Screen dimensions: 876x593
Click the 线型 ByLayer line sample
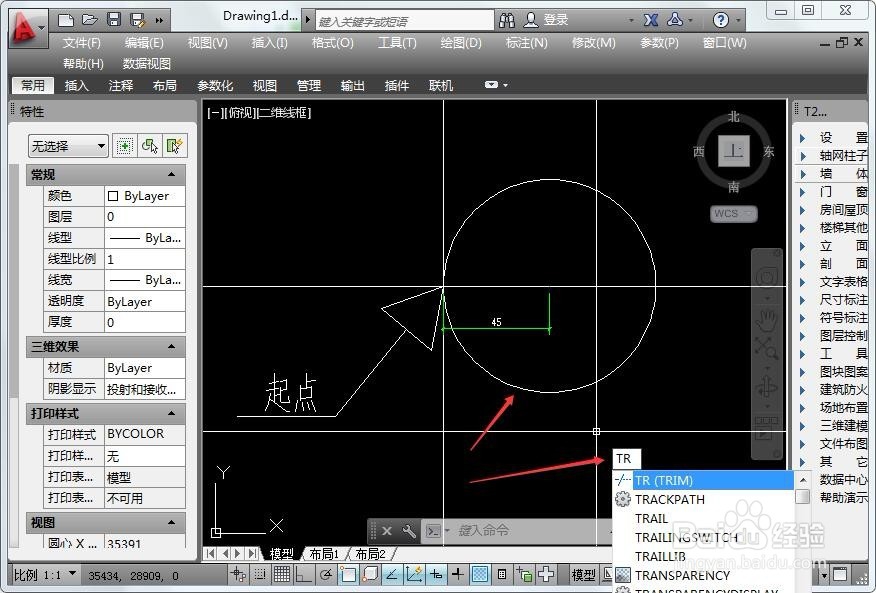click(x=124, y=238)
